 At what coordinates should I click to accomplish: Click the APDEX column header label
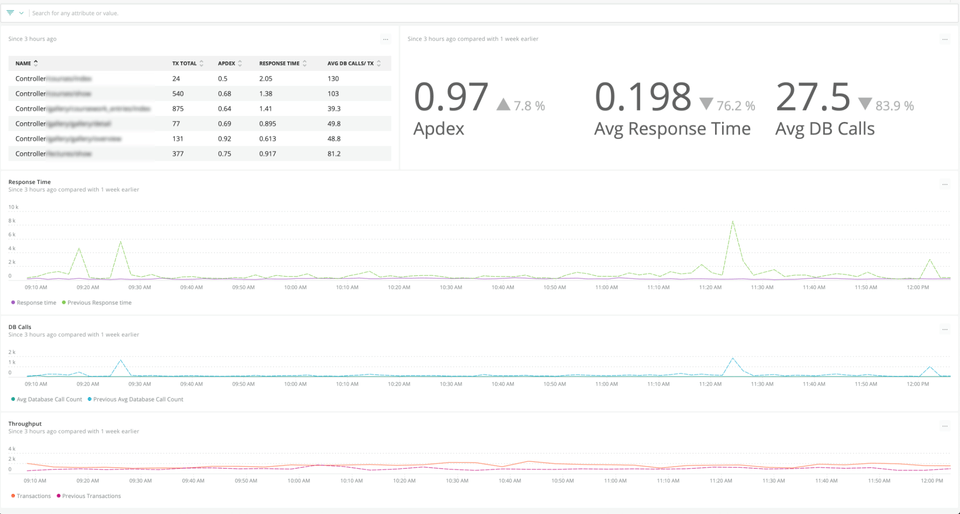point(227,64)
